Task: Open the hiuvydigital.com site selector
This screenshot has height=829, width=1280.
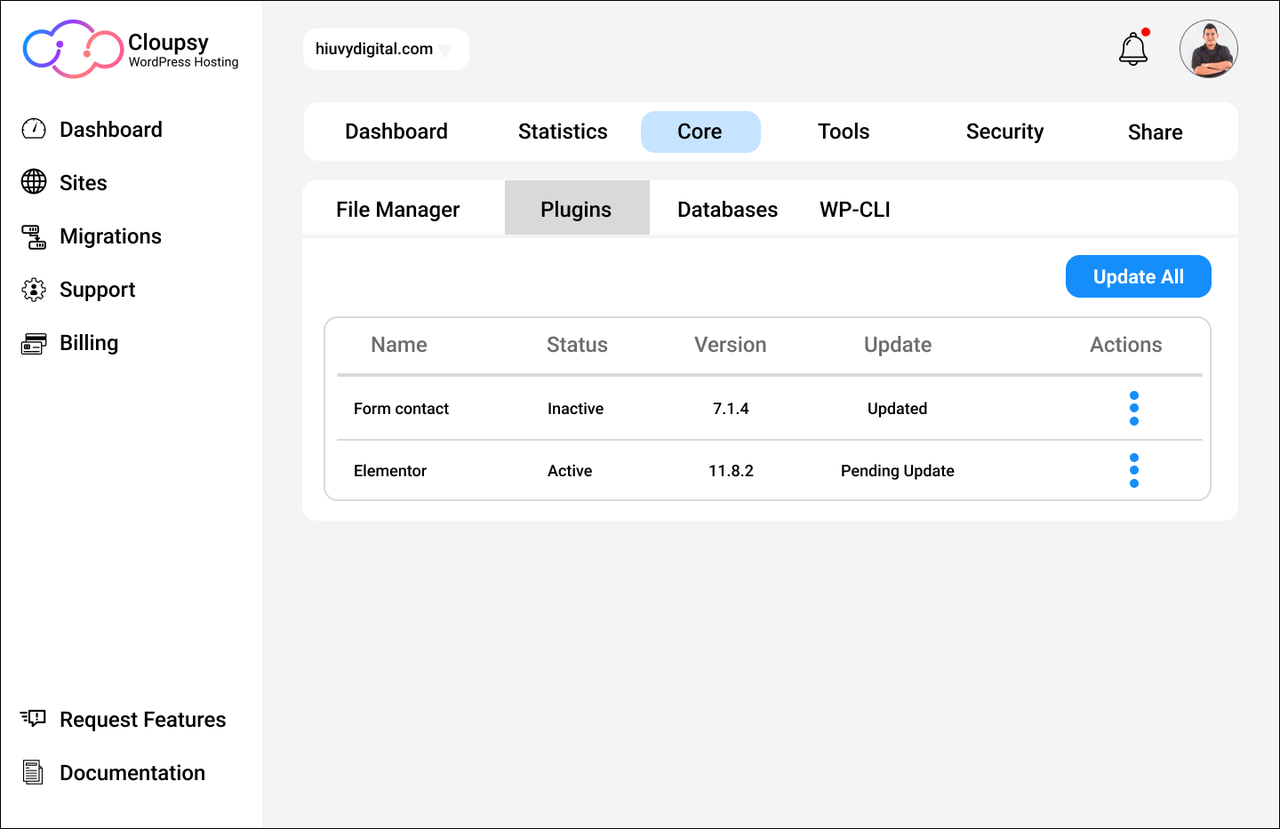Action: [x=385, y=48]
